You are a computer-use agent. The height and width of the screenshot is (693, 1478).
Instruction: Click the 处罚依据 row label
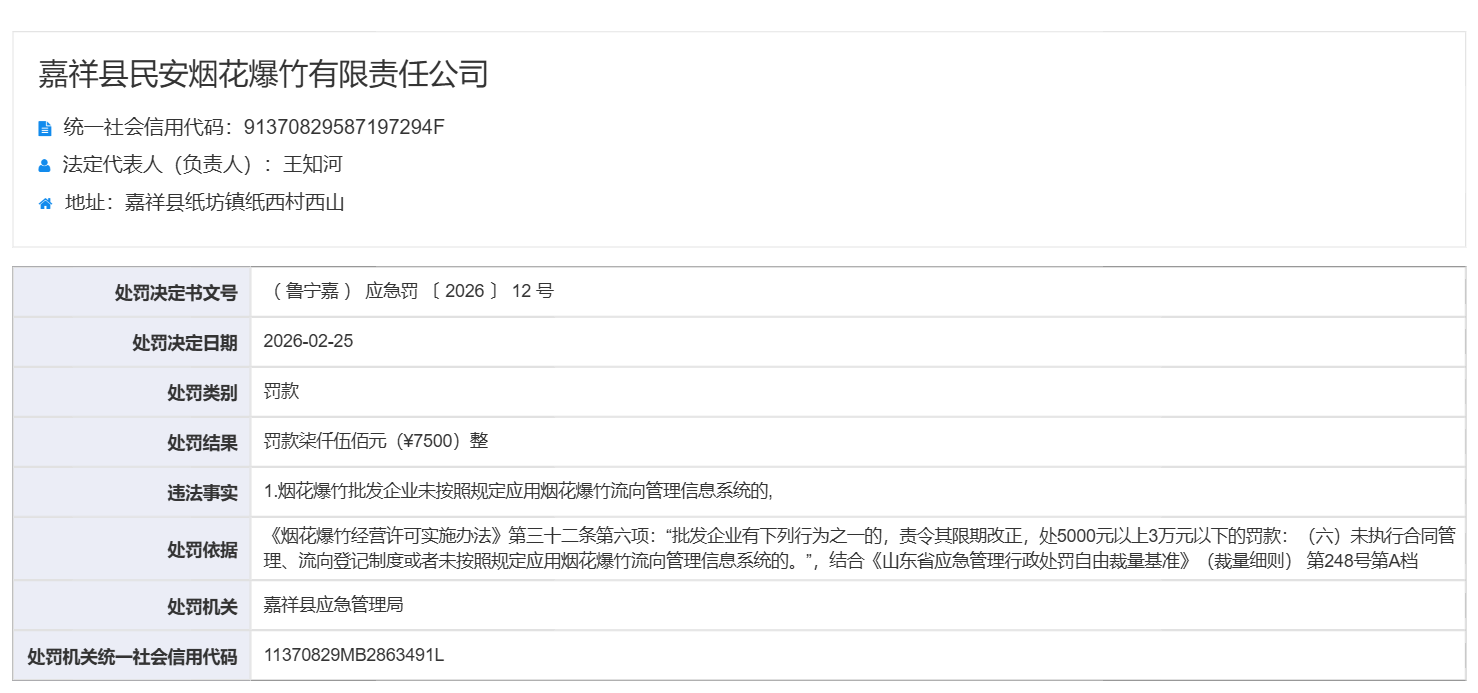coord(202,549)
